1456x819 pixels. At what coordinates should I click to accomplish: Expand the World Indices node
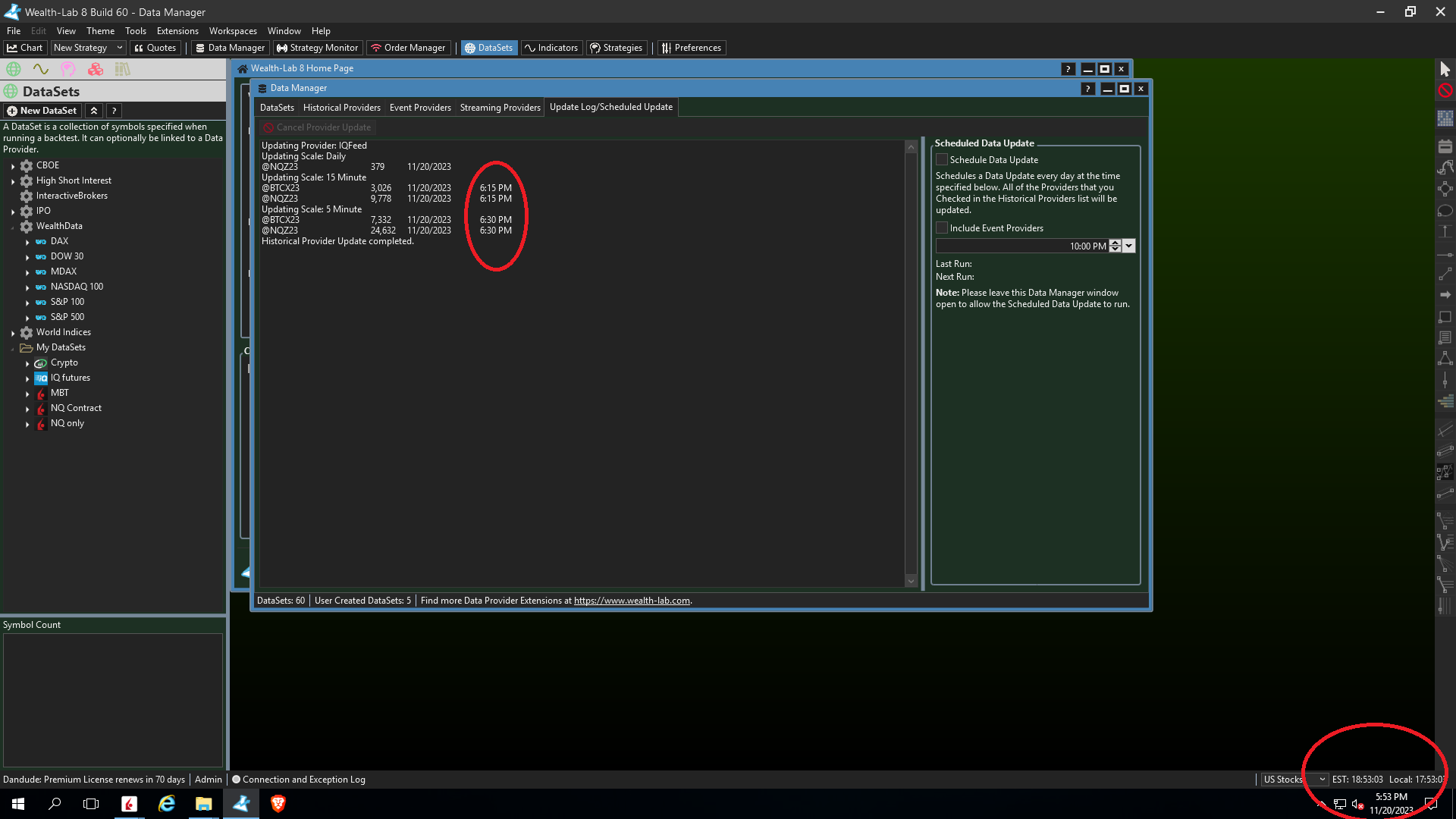tap(13, 333)
